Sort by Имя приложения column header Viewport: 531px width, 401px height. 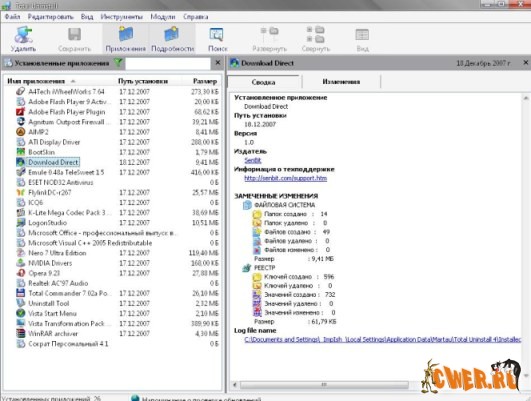tap(60, 81)
